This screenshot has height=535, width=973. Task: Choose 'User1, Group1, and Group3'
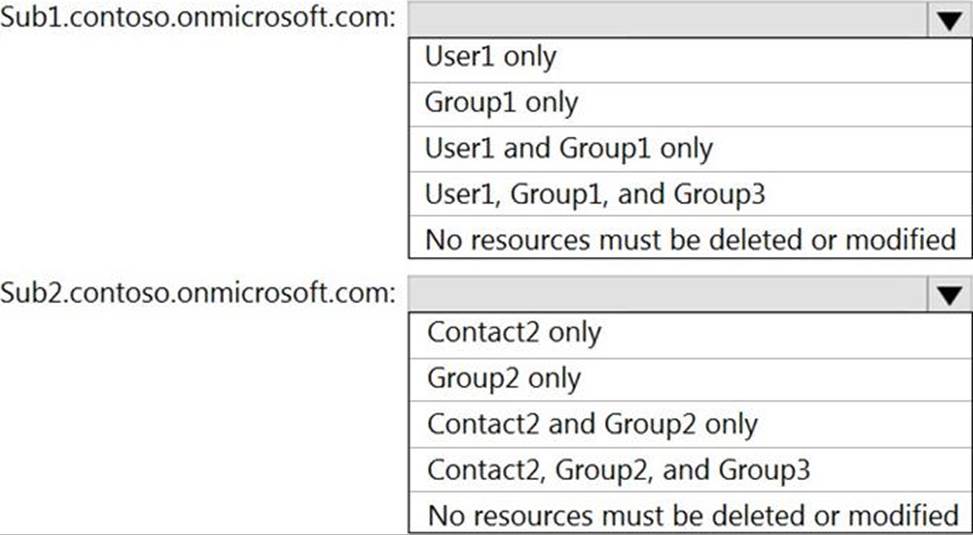690,194
